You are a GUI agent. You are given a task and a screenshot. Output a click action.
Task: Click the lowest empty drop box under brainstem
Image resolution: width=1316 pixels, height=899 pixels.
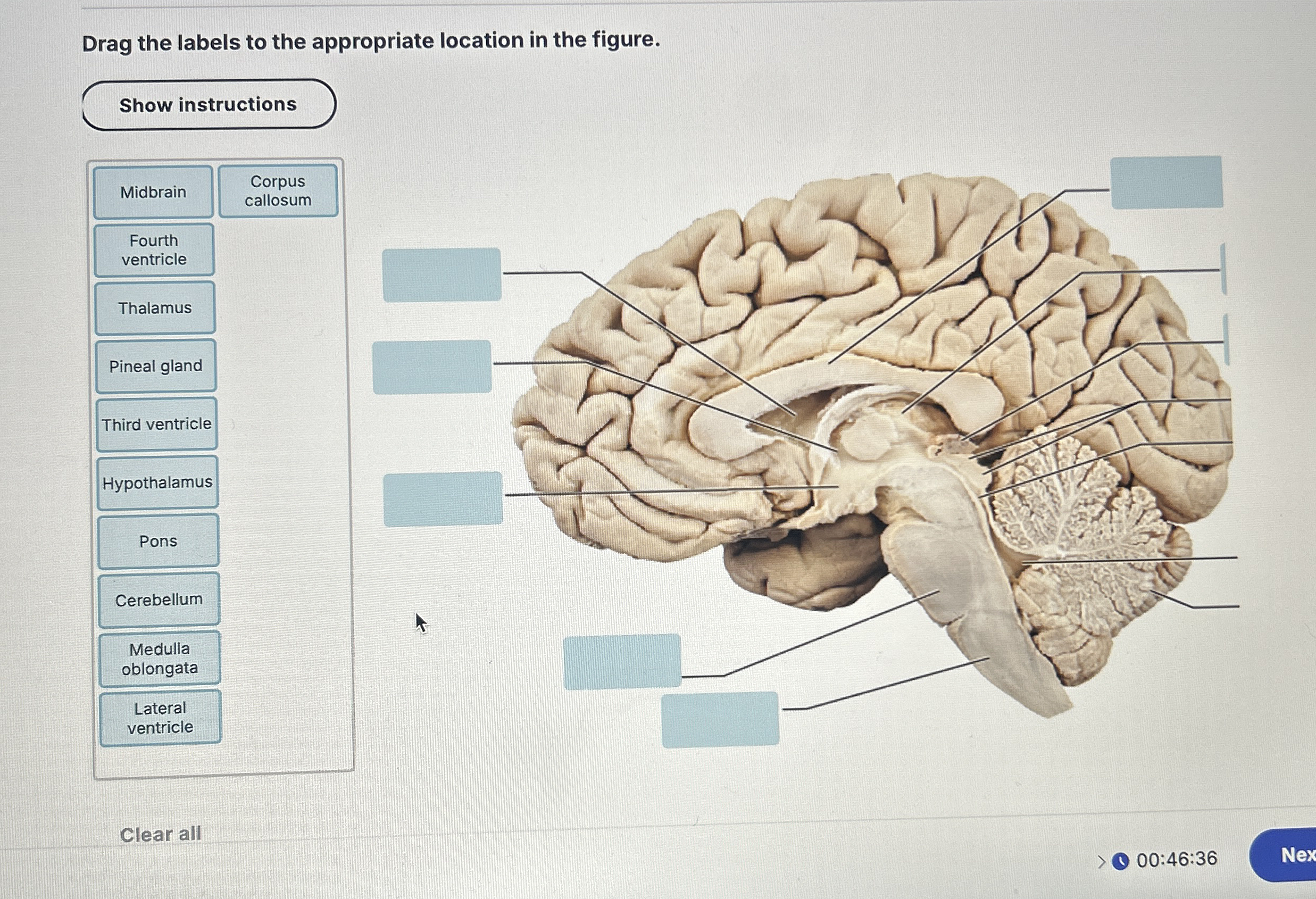[720, 720]
